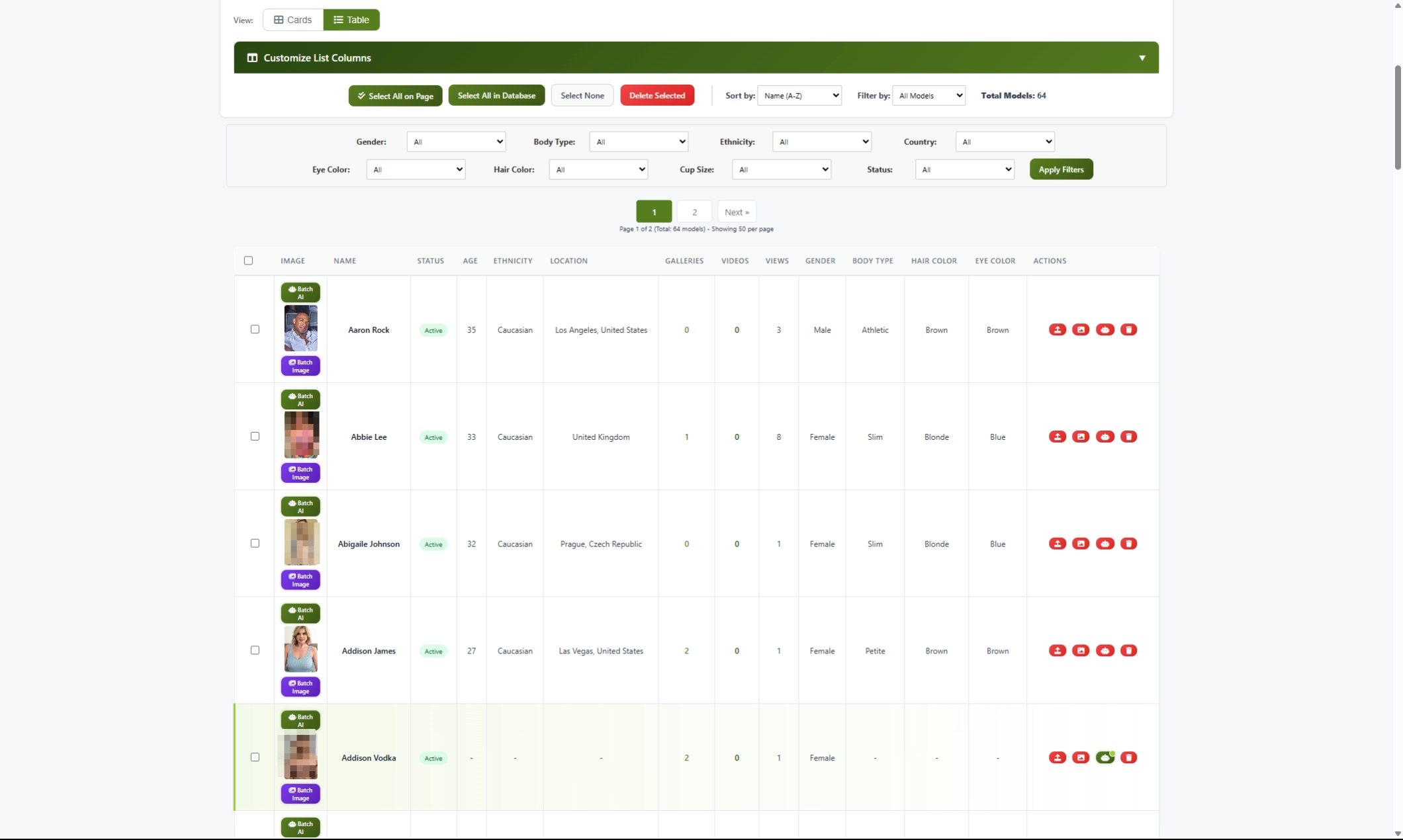Click image icon in Abbie Lee row

click(x=1081, y=437)
